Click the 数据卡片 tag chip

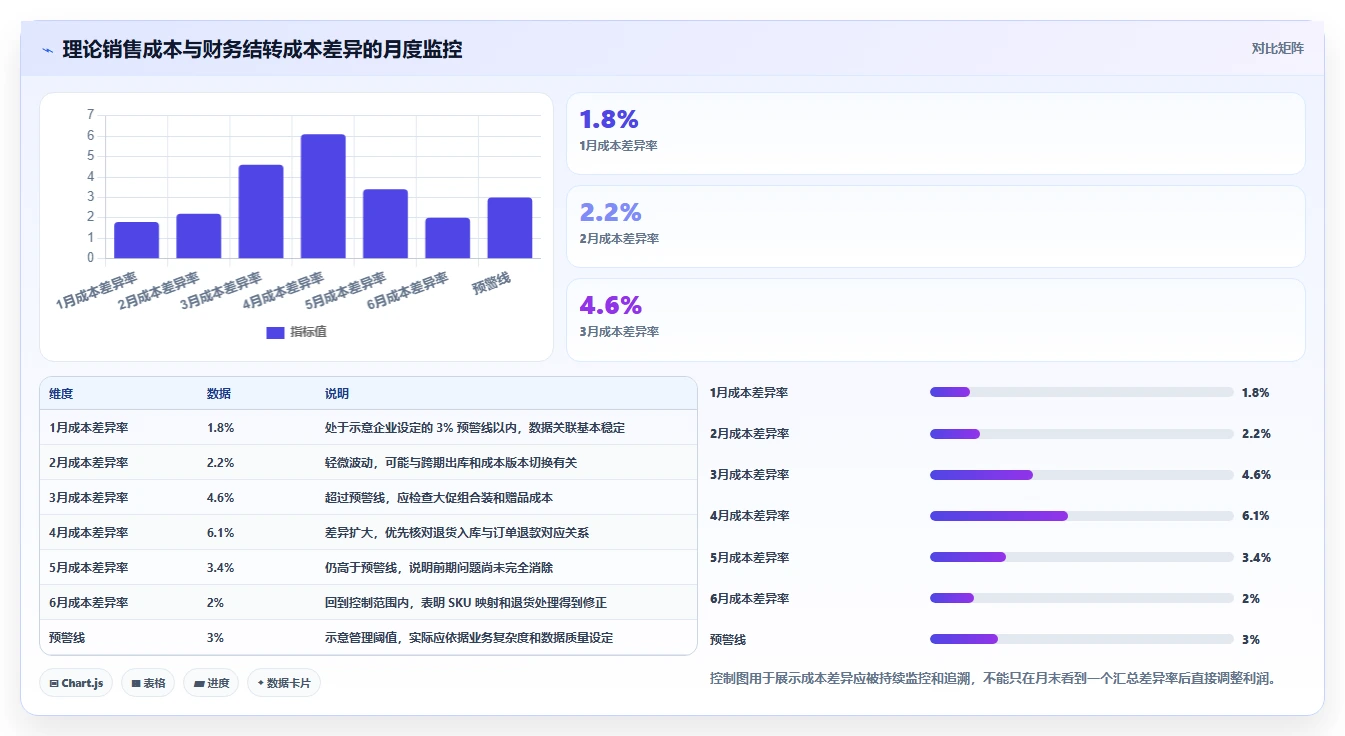click(x=284, y=683)
